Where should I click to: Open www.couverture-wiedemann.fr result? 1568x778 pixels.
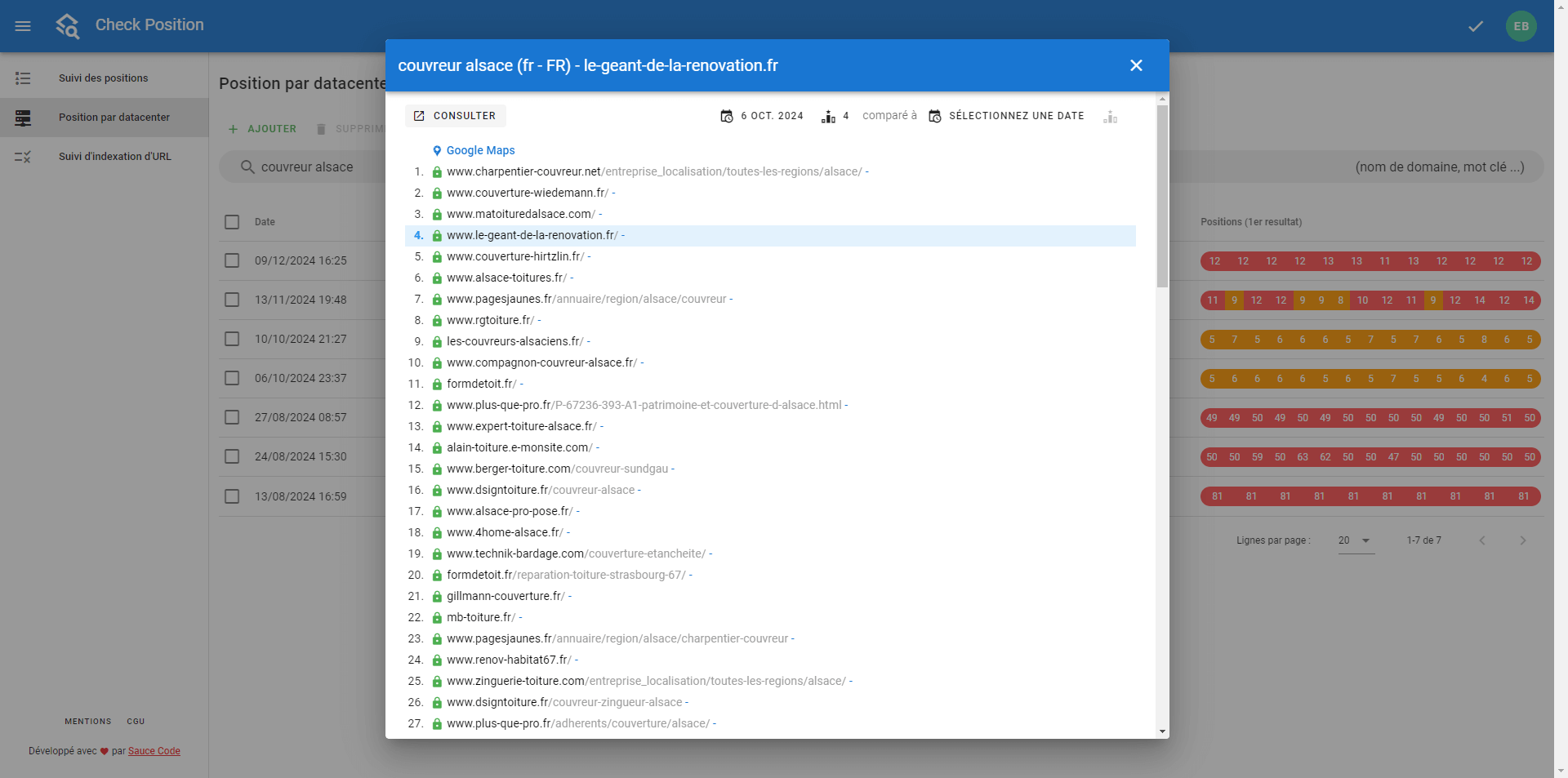(528, 193)
